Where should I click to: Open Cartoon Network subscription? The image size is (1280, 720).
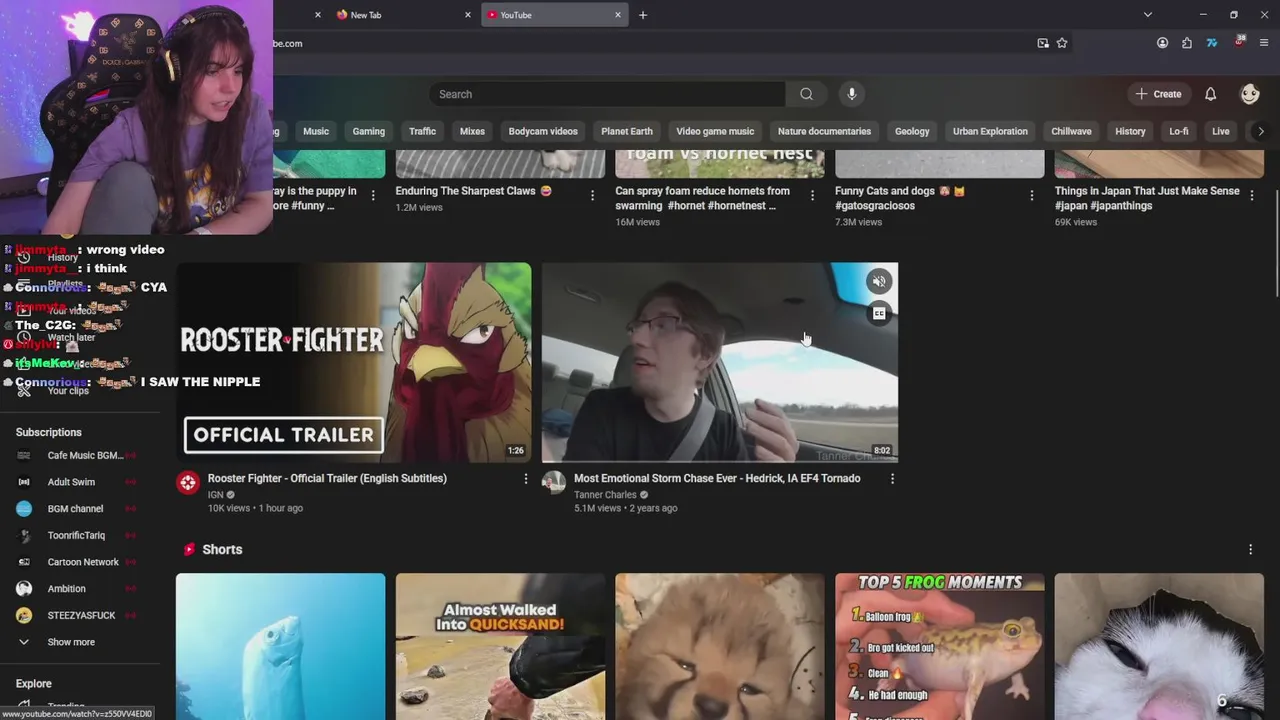click(x=80, y=562)
